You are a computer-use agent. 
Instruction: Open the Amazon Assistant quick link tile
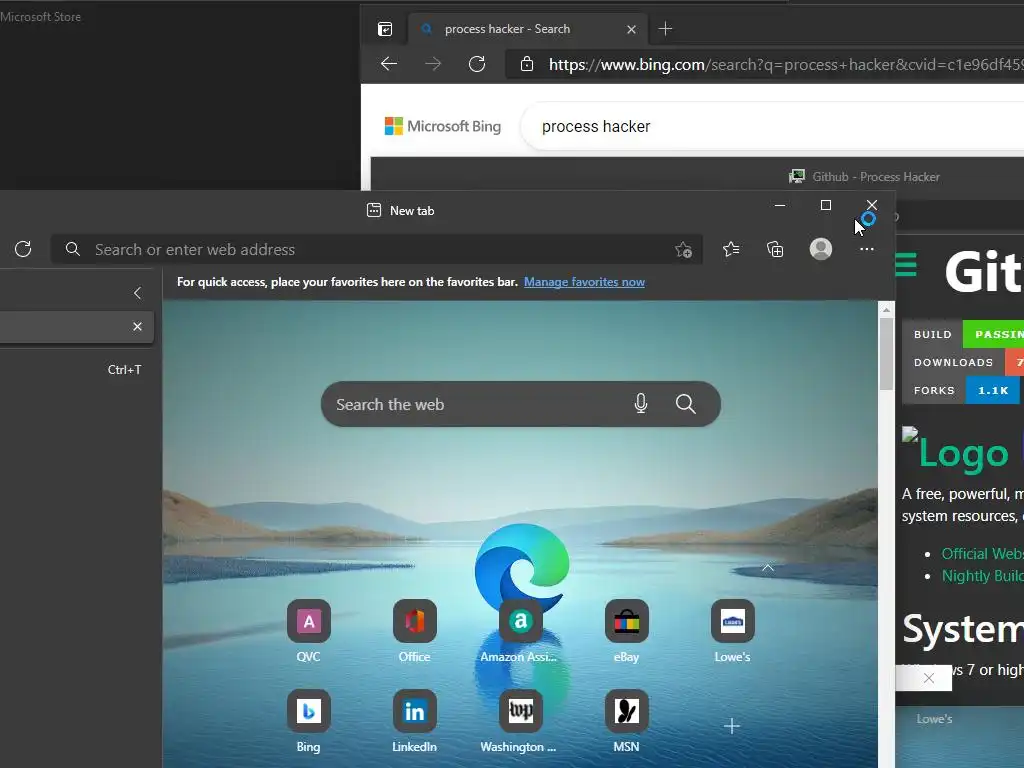[x=520, y=621]
